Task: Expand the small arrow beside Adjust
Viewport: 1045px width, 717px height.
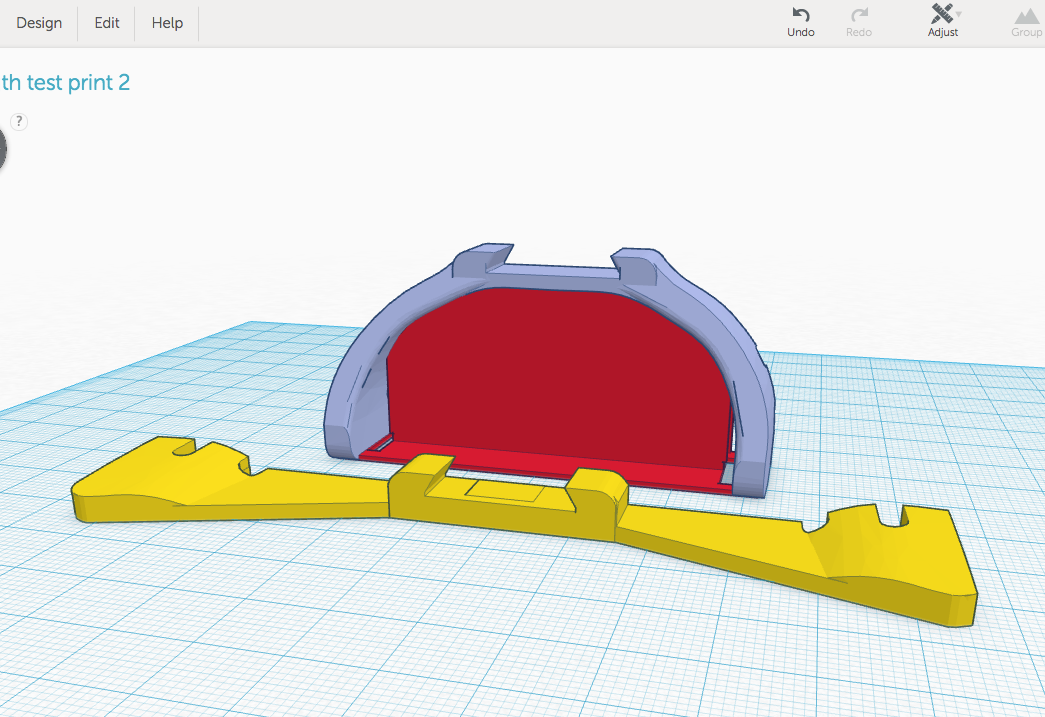Action: 959,14
